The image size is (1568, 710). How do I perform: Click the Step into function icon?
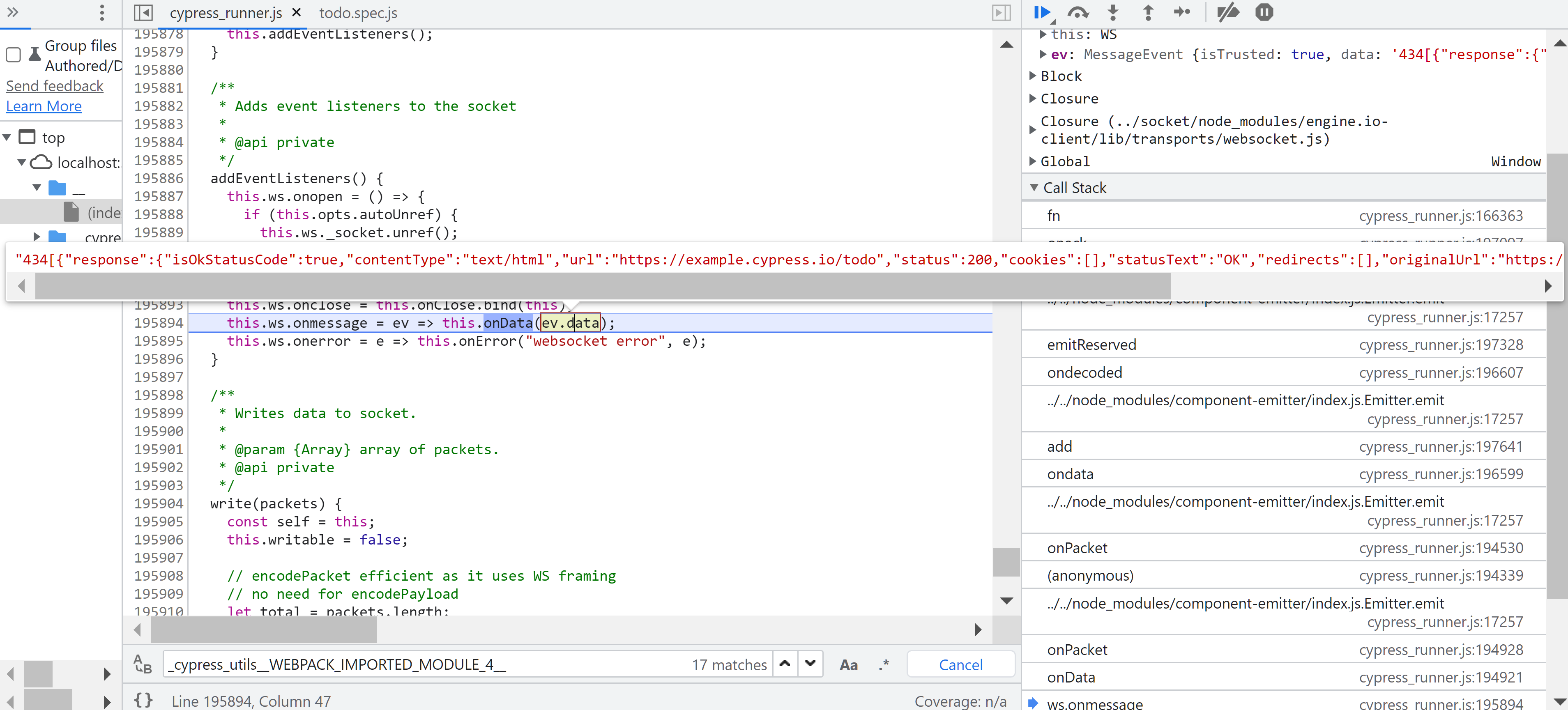1113,12
